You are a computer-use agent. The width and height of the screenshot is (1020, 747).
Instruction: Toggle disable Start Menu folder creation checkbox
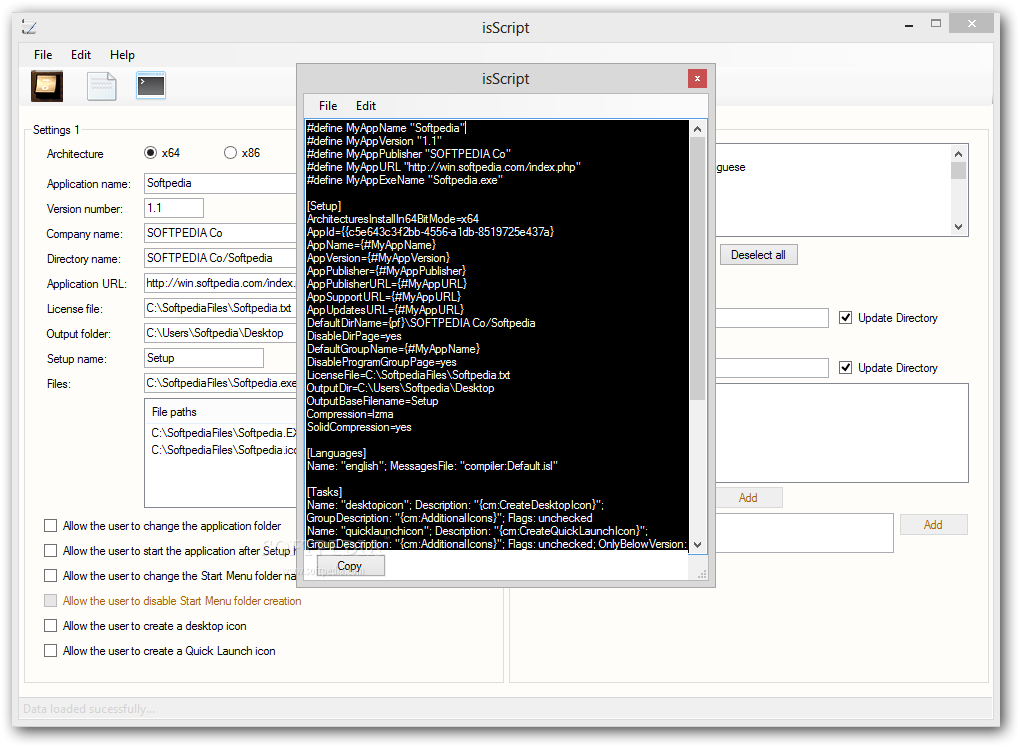(50, 600)
